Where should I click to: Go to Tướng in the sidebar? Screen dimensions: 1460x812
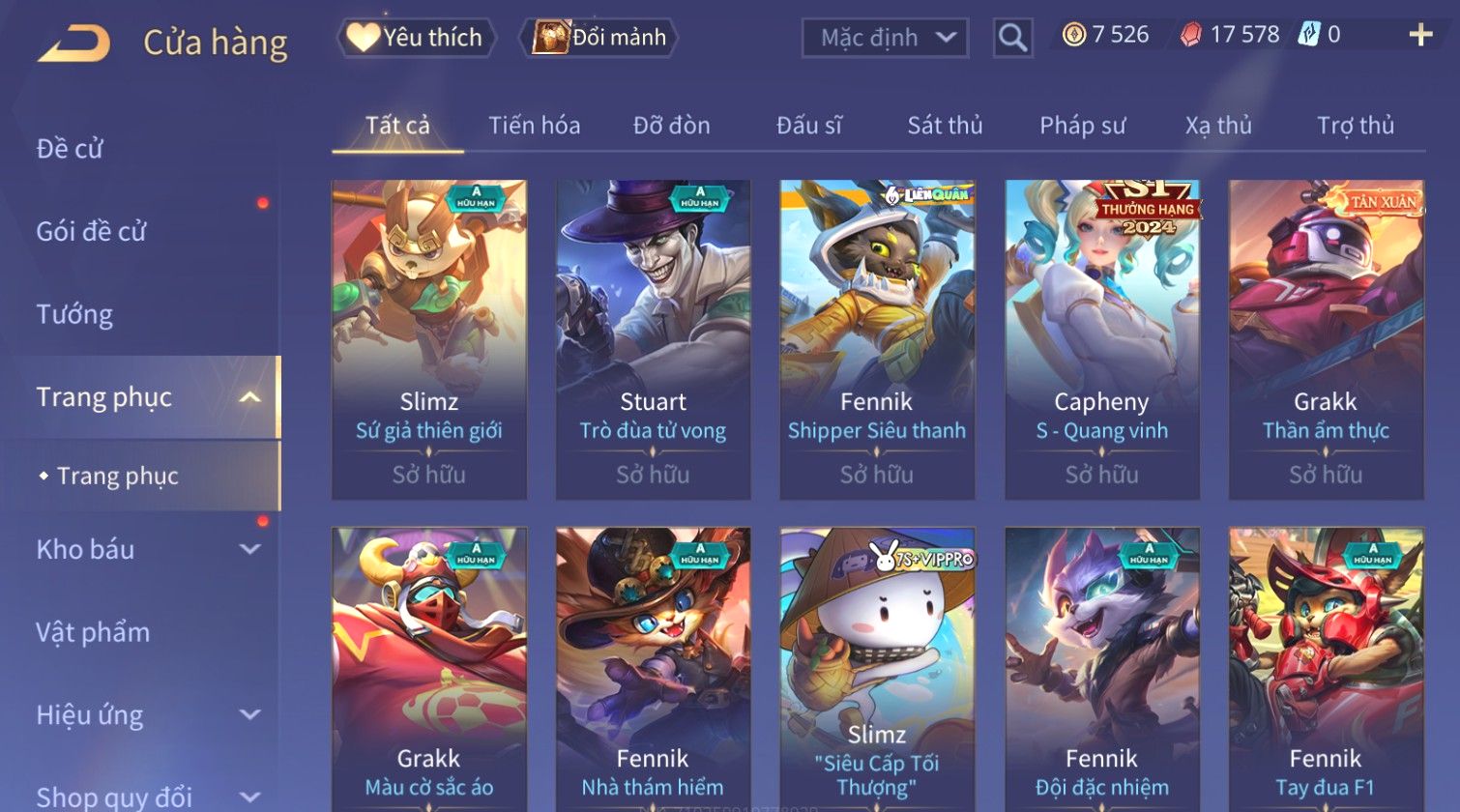pos(74,314)
